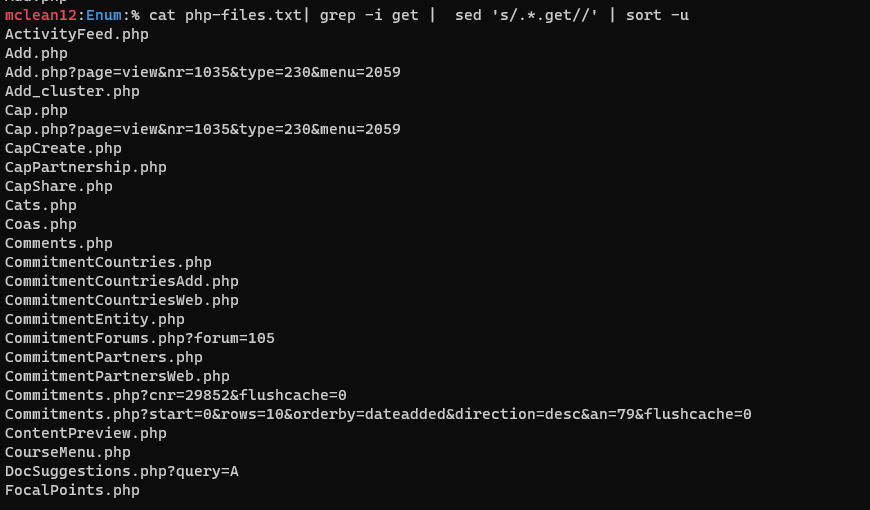Click the DocSuggestions.php?query=A line
This screenshot has height=510, width=870.
coord(122,472)
